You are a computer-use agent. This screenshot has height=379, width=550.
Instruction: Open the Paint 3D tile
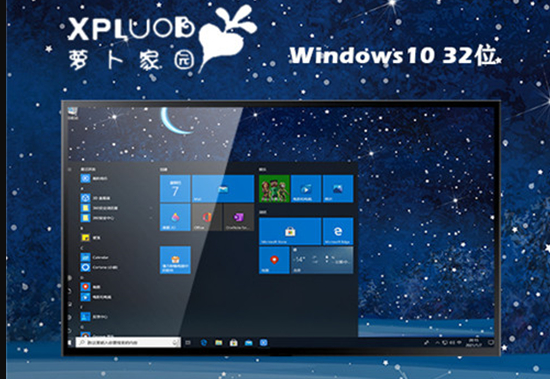[x=175, y=217]
